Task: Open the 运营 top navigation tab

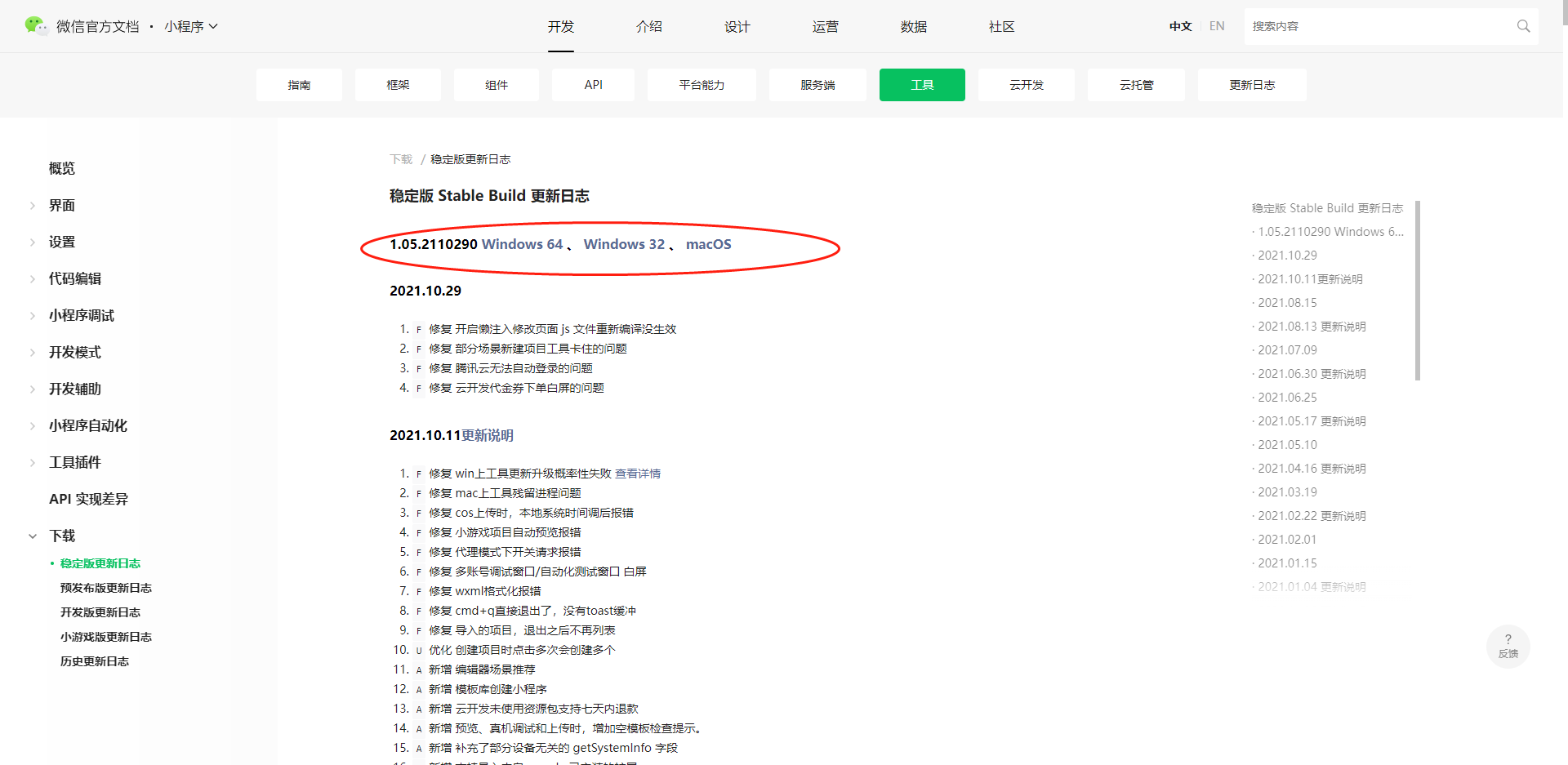Action: click(826, 26)
